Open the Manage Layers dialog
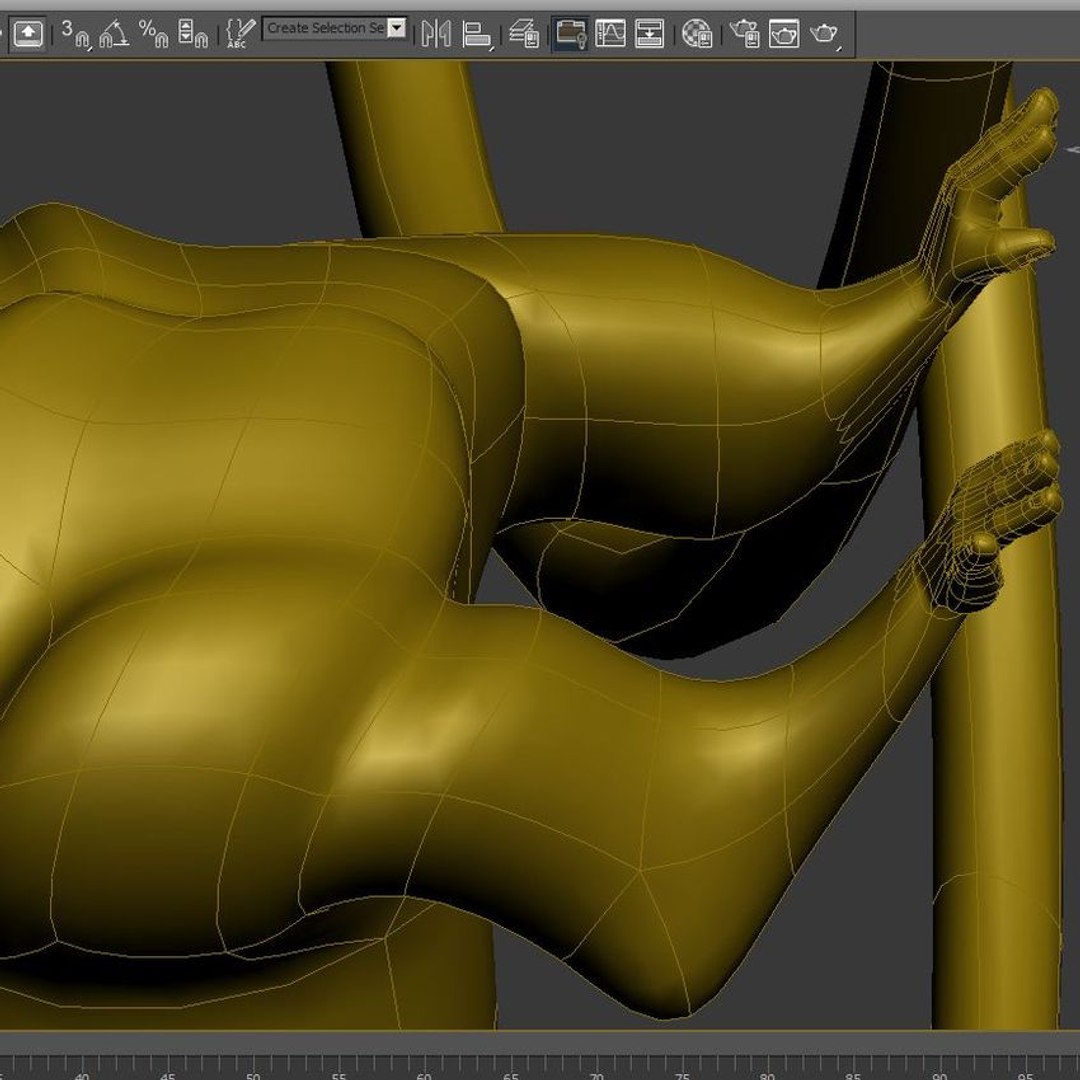 (524, 34)
